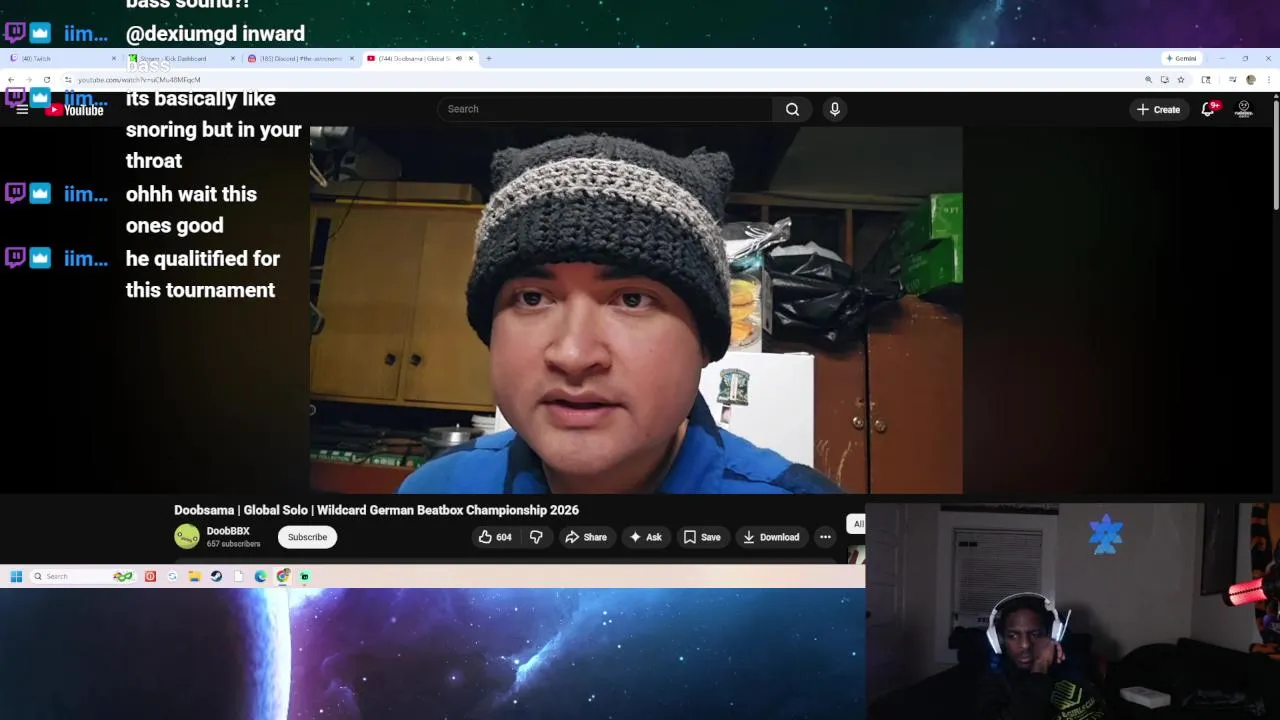Download the video
1280x720 pixels.
click(771, 537)
